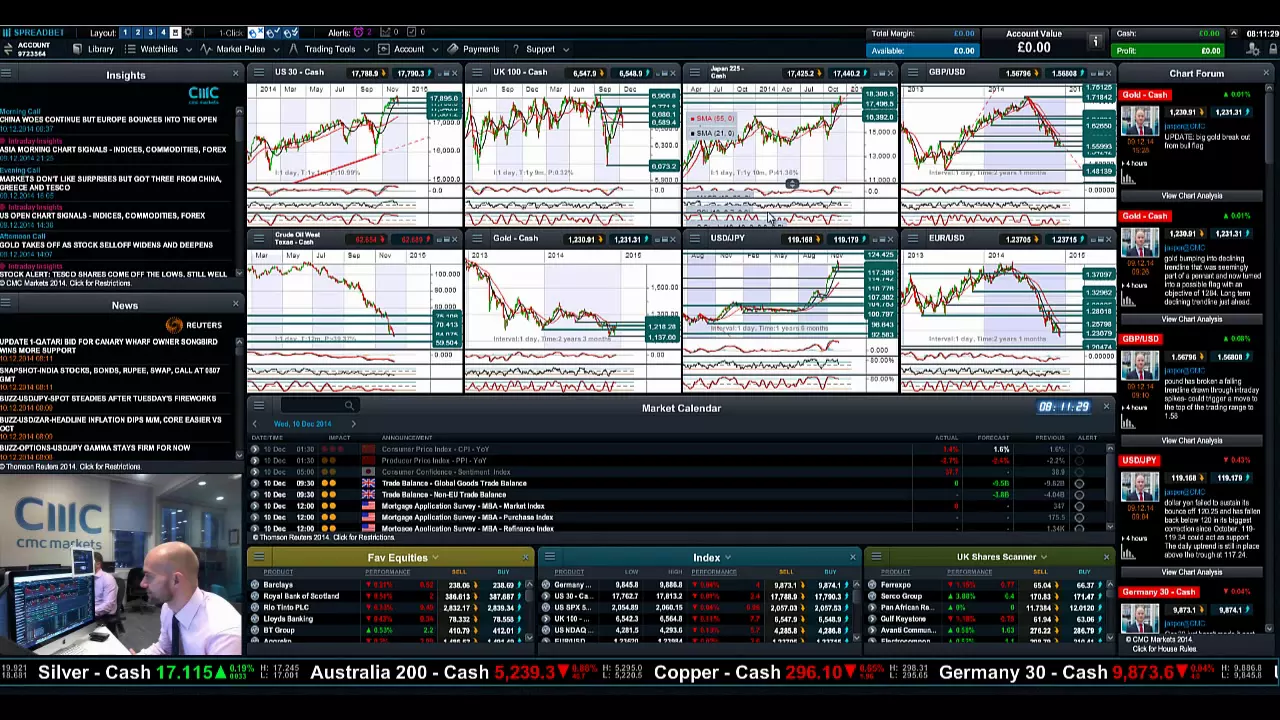The image size is (1280, 720).
Task: Go to previous day in Market Calendar
Action: [254, 424]
